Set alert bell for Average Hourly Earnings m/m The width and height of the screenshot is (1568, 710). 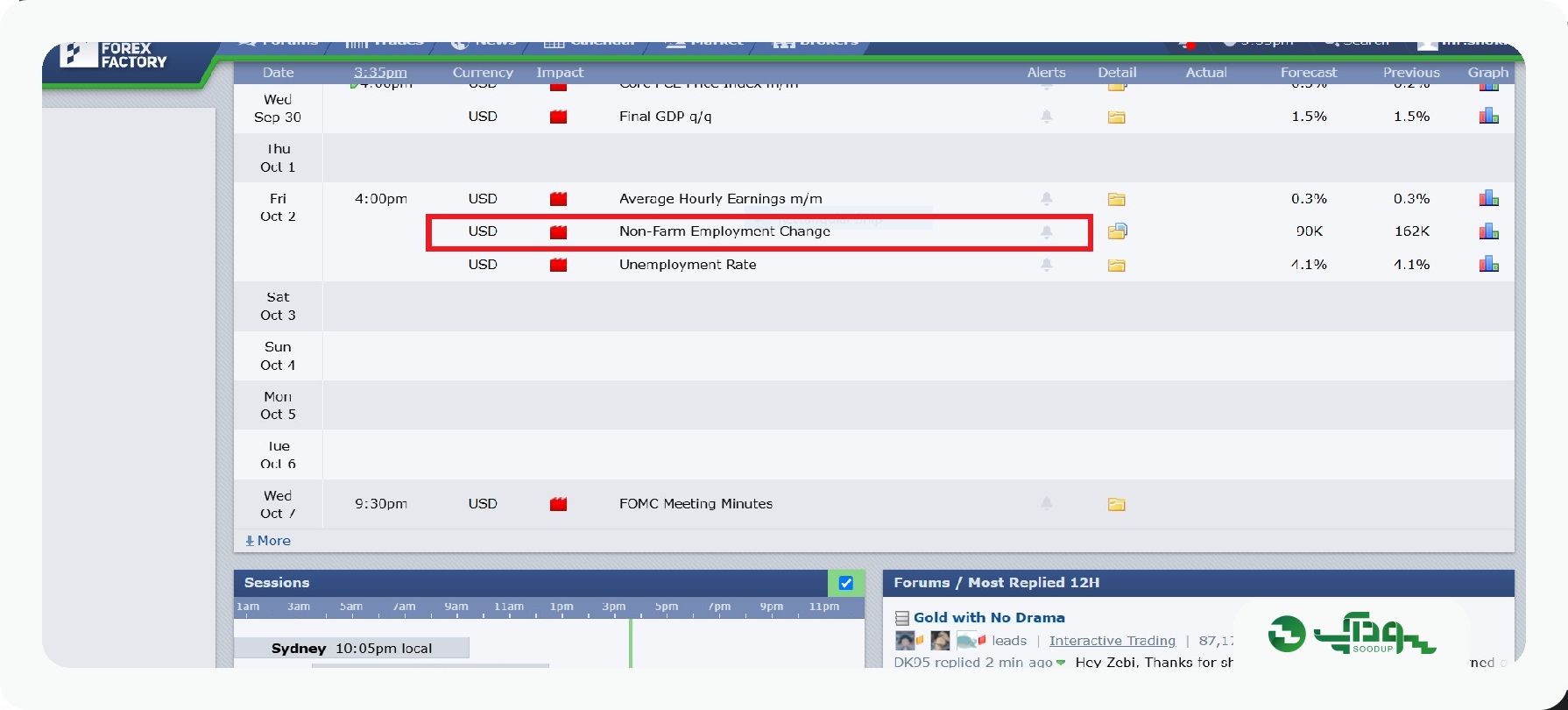1046,199
